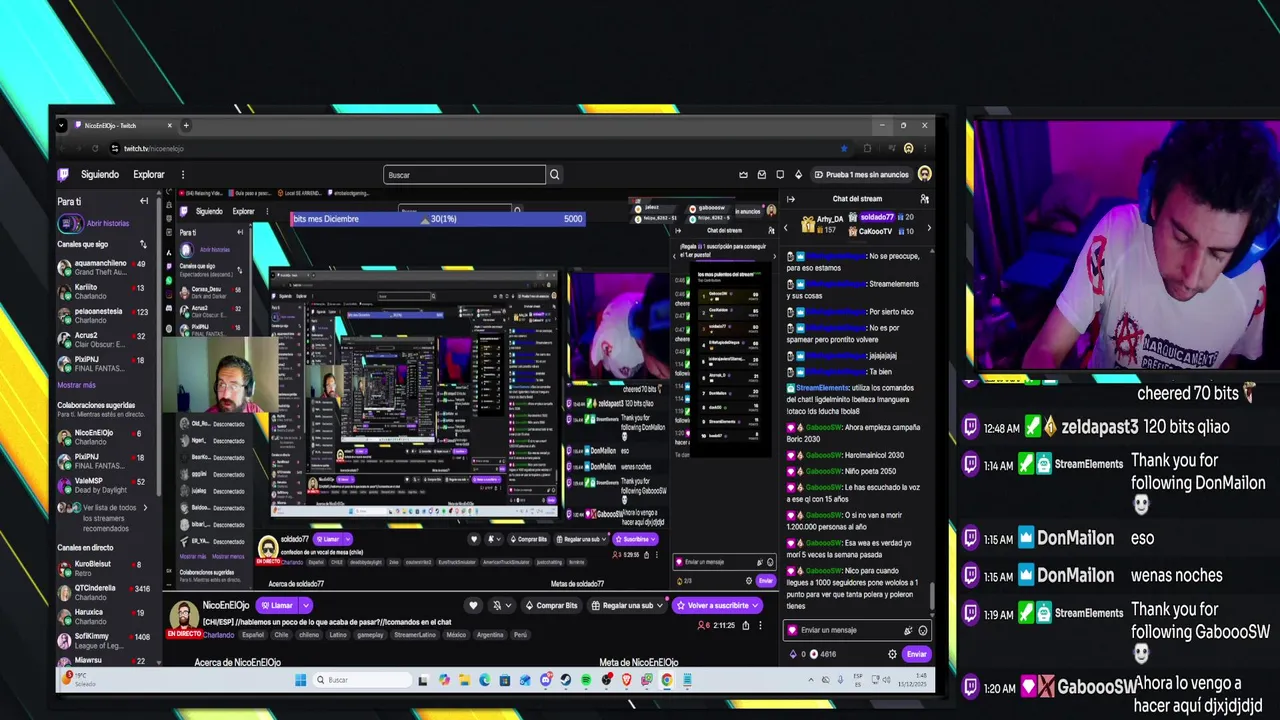1280x720 pixels.
Task: Show previous gift leaderboard entry
Action: point(786,228)
